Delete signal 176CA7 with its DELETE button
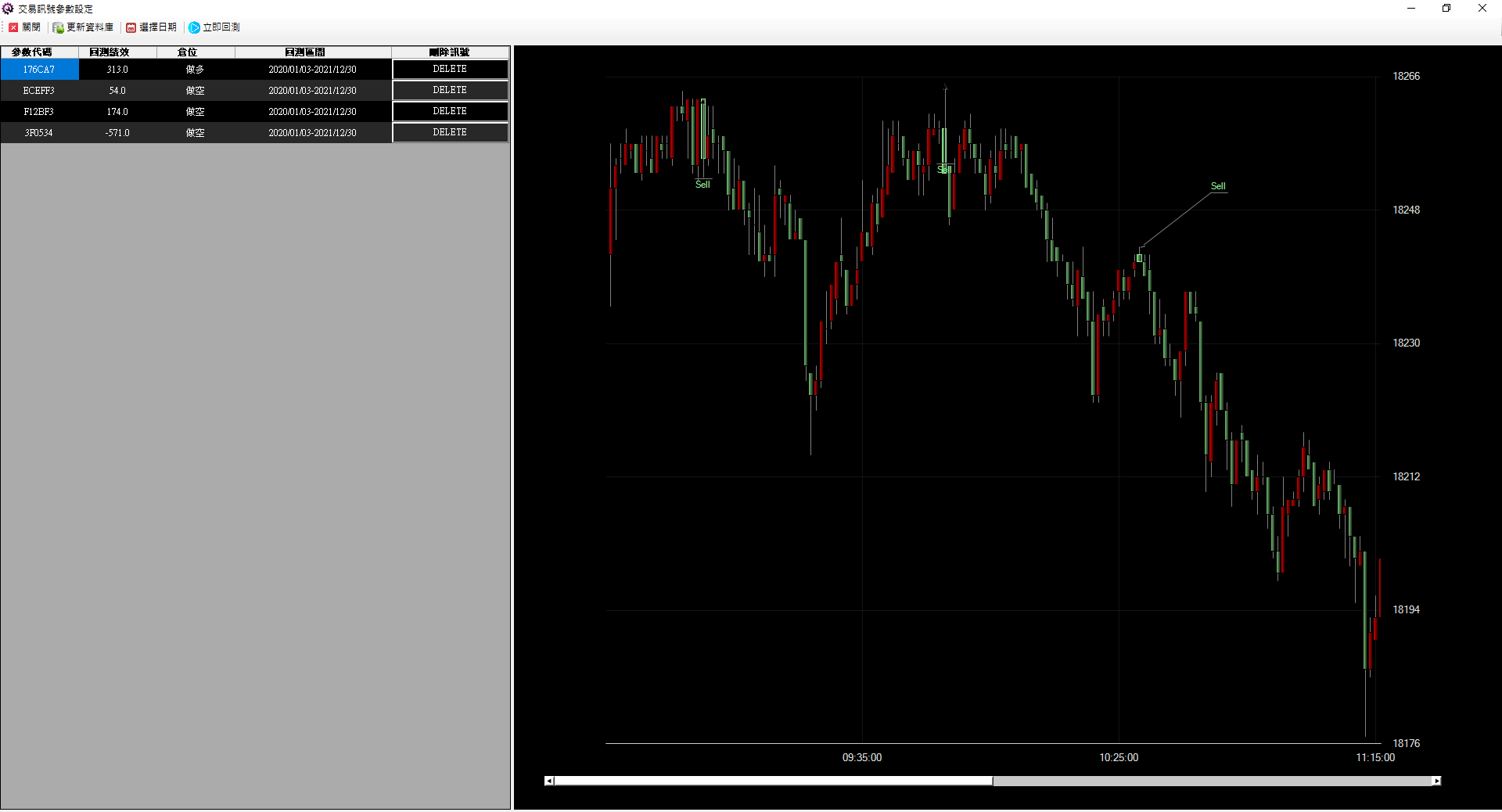Viewport: 1502px width, 812px height. 450,69
